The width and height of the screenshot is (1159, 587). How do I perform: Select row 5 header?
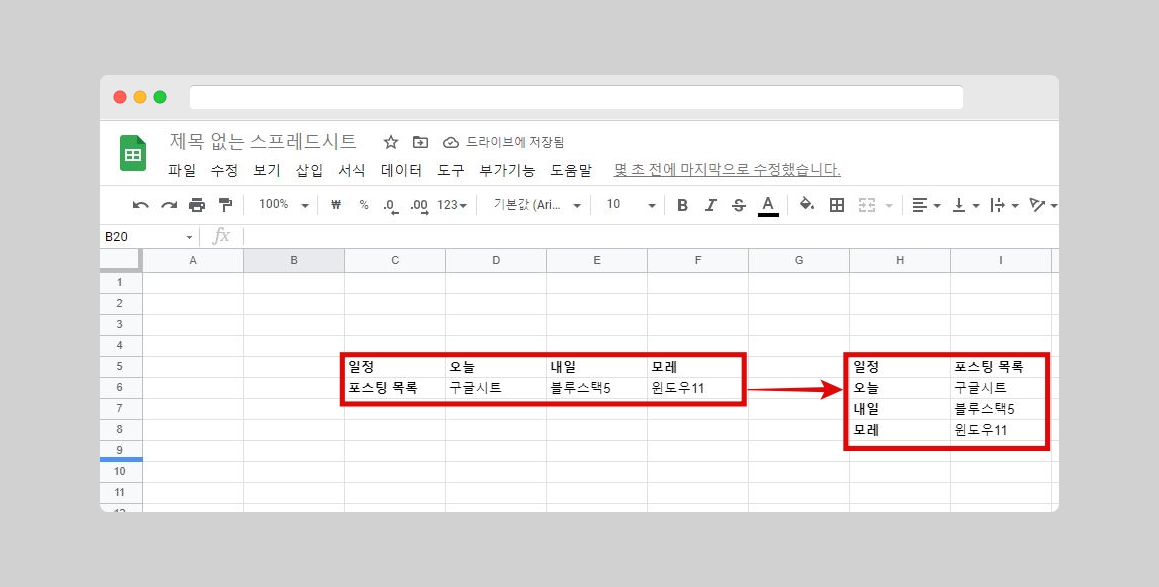click(120, 367)
